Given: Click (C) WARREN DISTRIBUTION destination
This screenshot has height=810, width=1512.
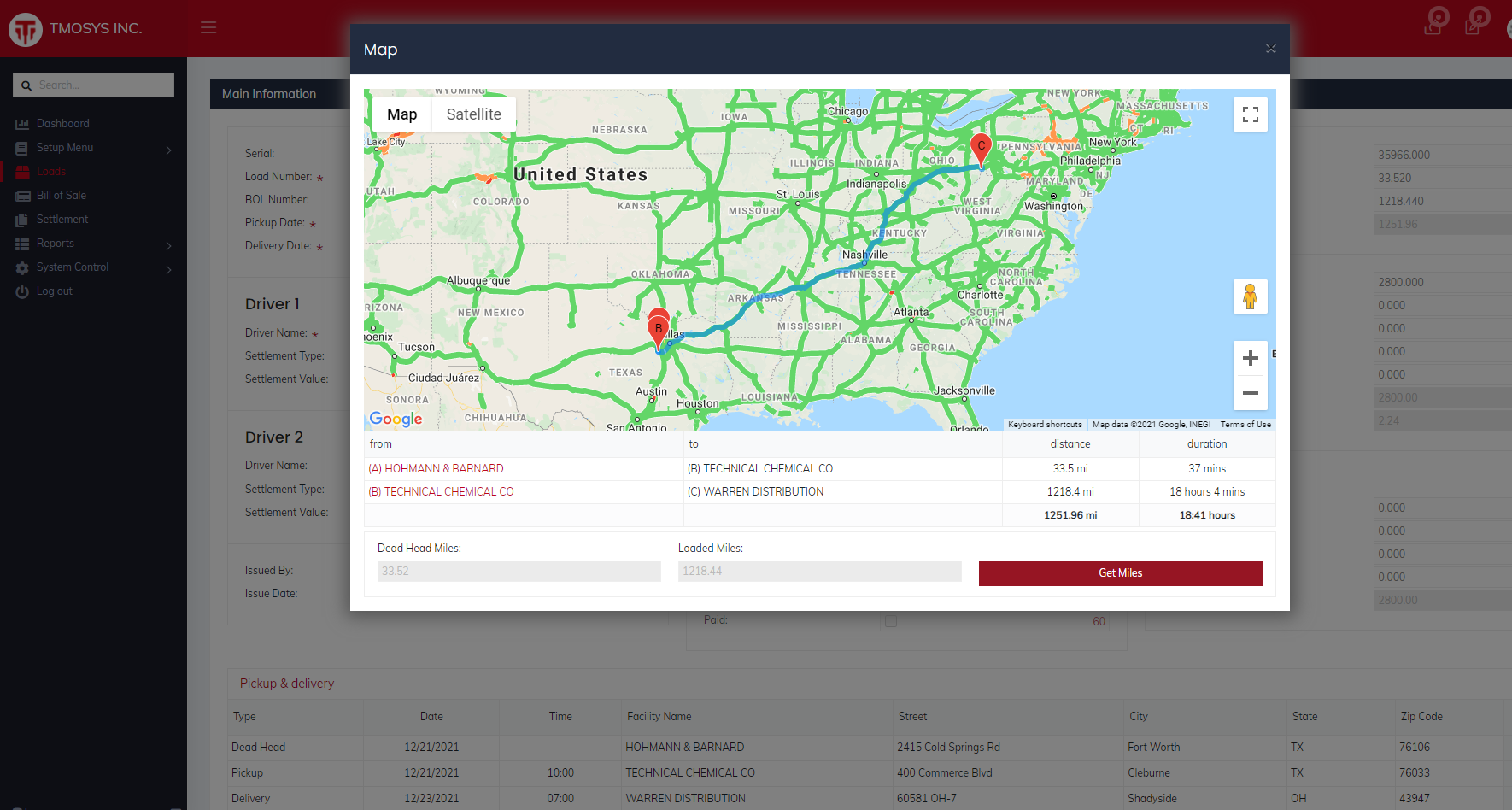Looking at the screenshot, I should coord(755,491).
